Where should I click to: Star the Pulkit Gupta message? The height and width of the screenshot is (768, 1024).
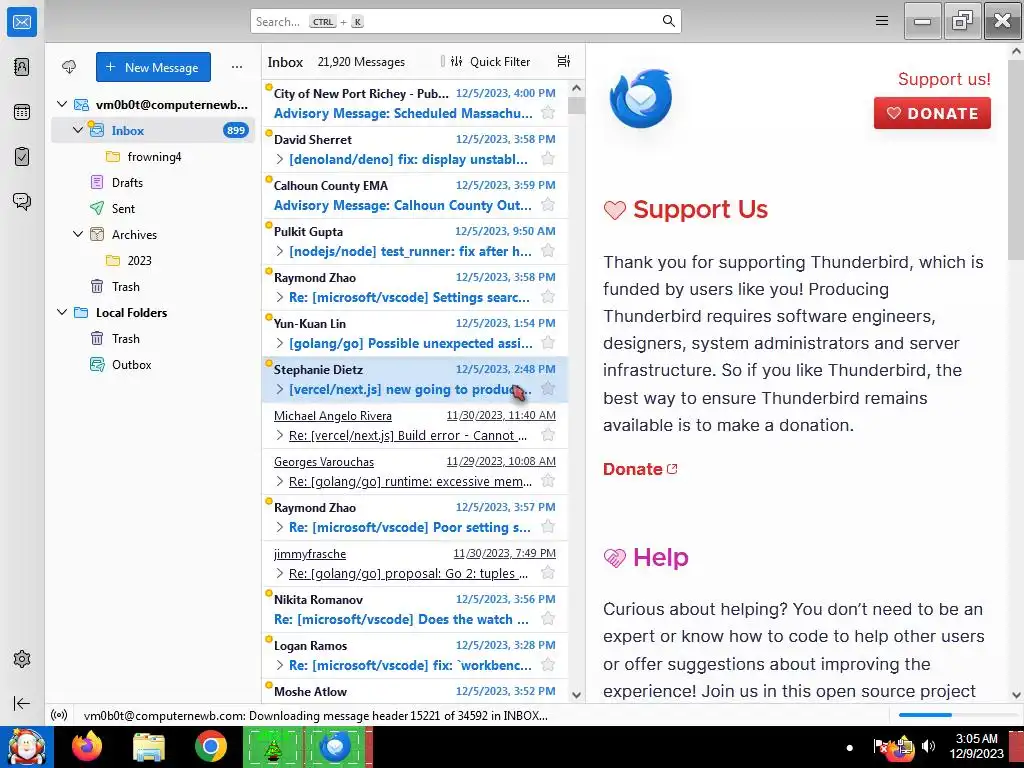coord(548,251)
